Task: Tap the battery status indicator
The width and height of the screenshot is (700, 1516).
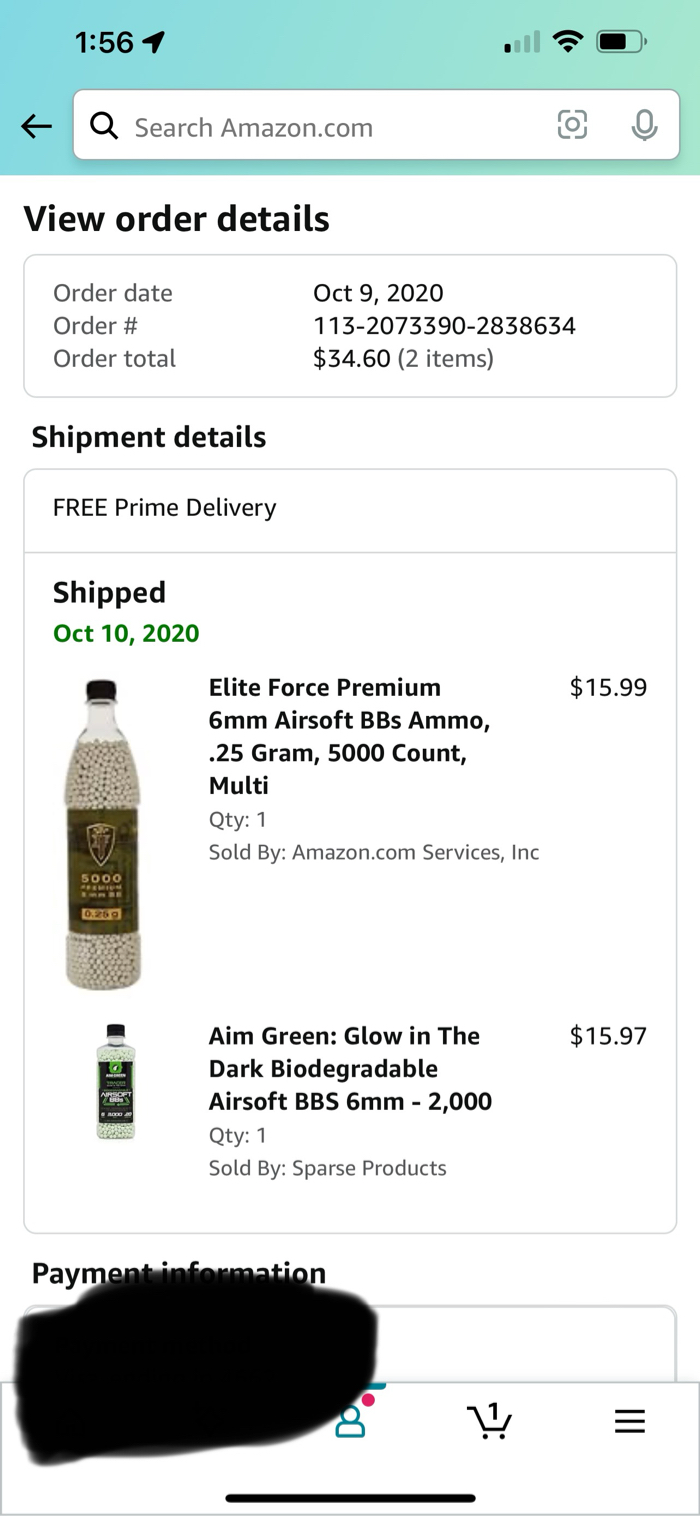Action: [621, 42]
